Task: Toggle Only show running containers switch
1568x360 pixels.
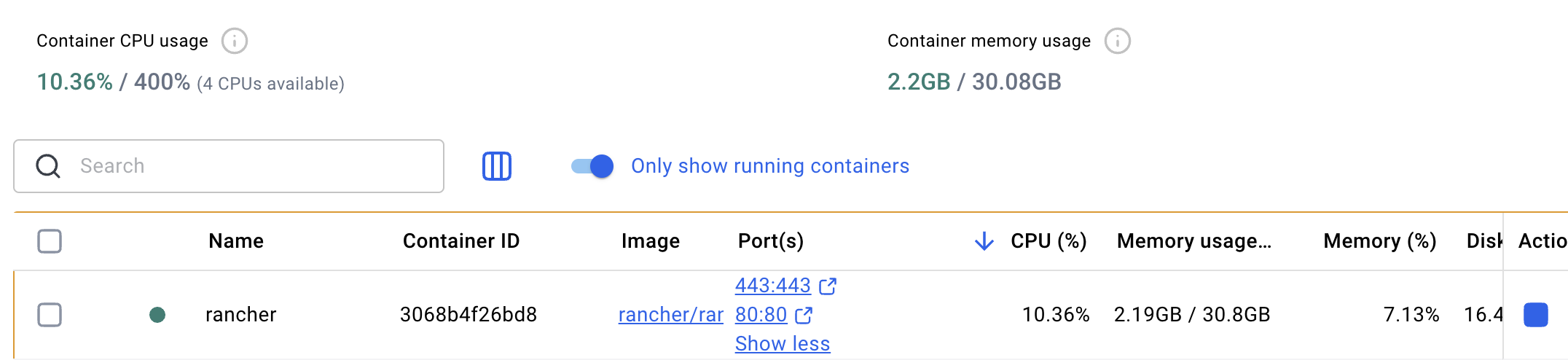Action: 592,166
